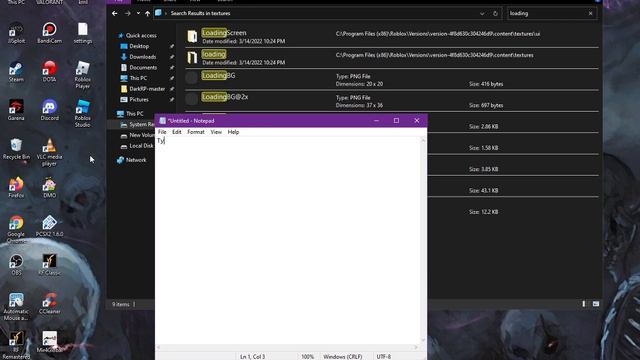
Task: Go up one folder level in Explorer
Action: click(147, 13)
